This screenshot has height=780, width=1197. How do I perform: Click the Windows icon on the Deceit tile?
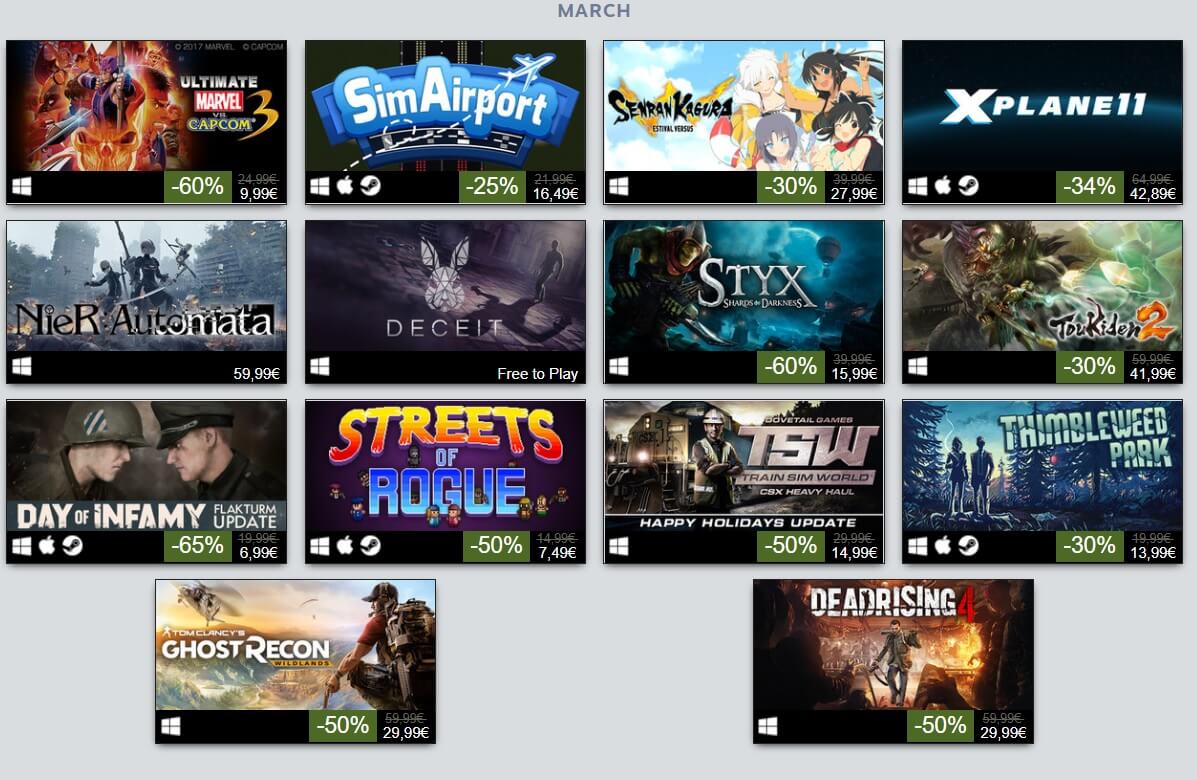[320, 366]
